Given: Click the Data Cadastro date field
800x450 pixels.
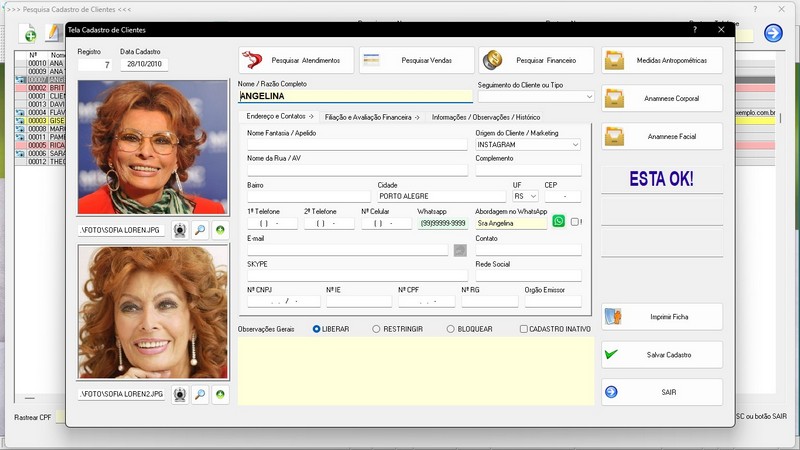Looking at the screenshot, I should [144, 64].
